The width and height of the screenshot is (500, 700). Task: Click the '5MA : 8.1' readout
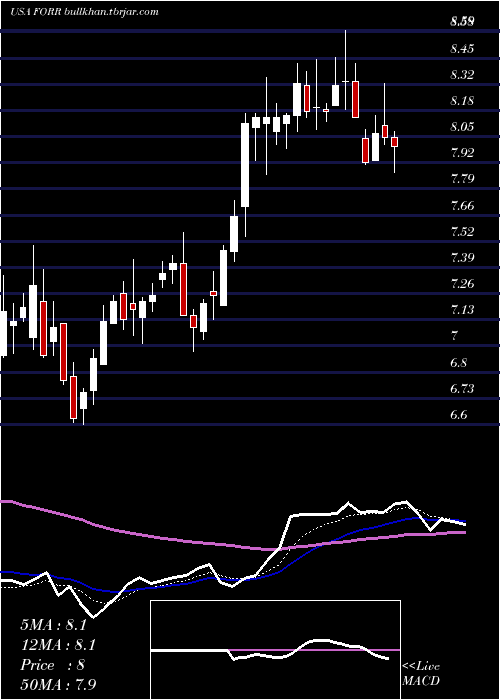(53, 625)
